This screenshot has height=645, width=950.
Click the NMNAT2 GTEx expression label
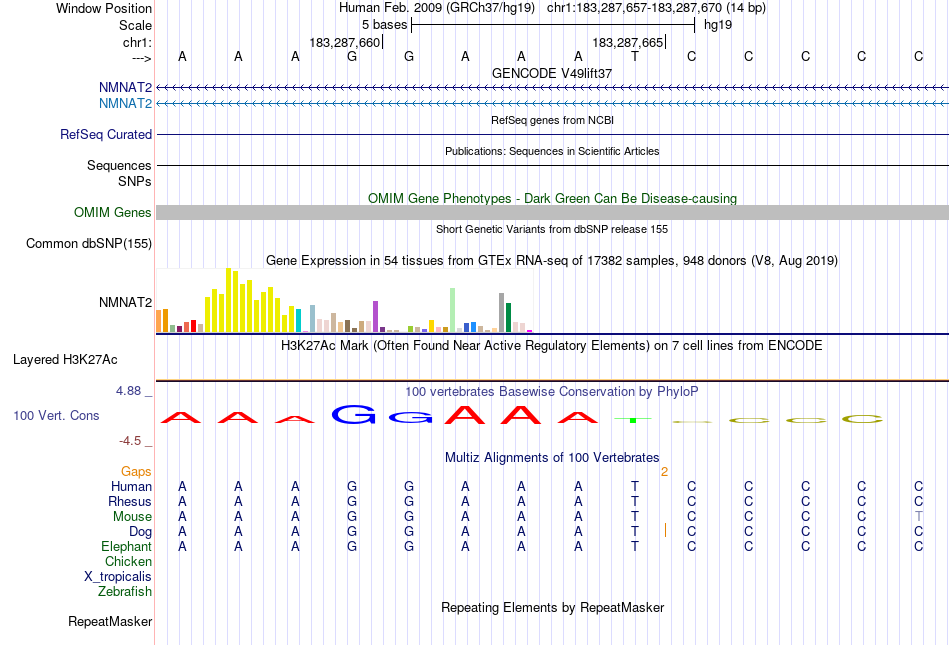(x=125, y=302)
